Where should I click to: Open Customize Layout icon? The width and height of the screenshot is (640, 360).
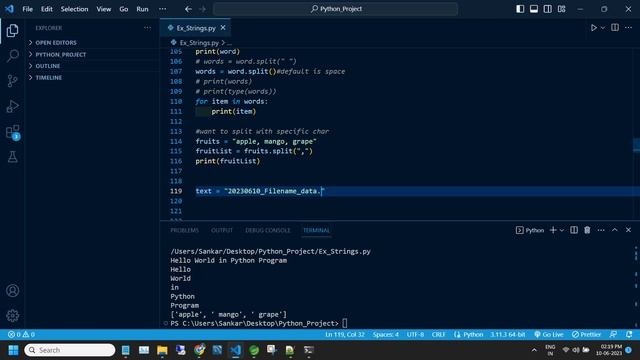pos(562,9)
